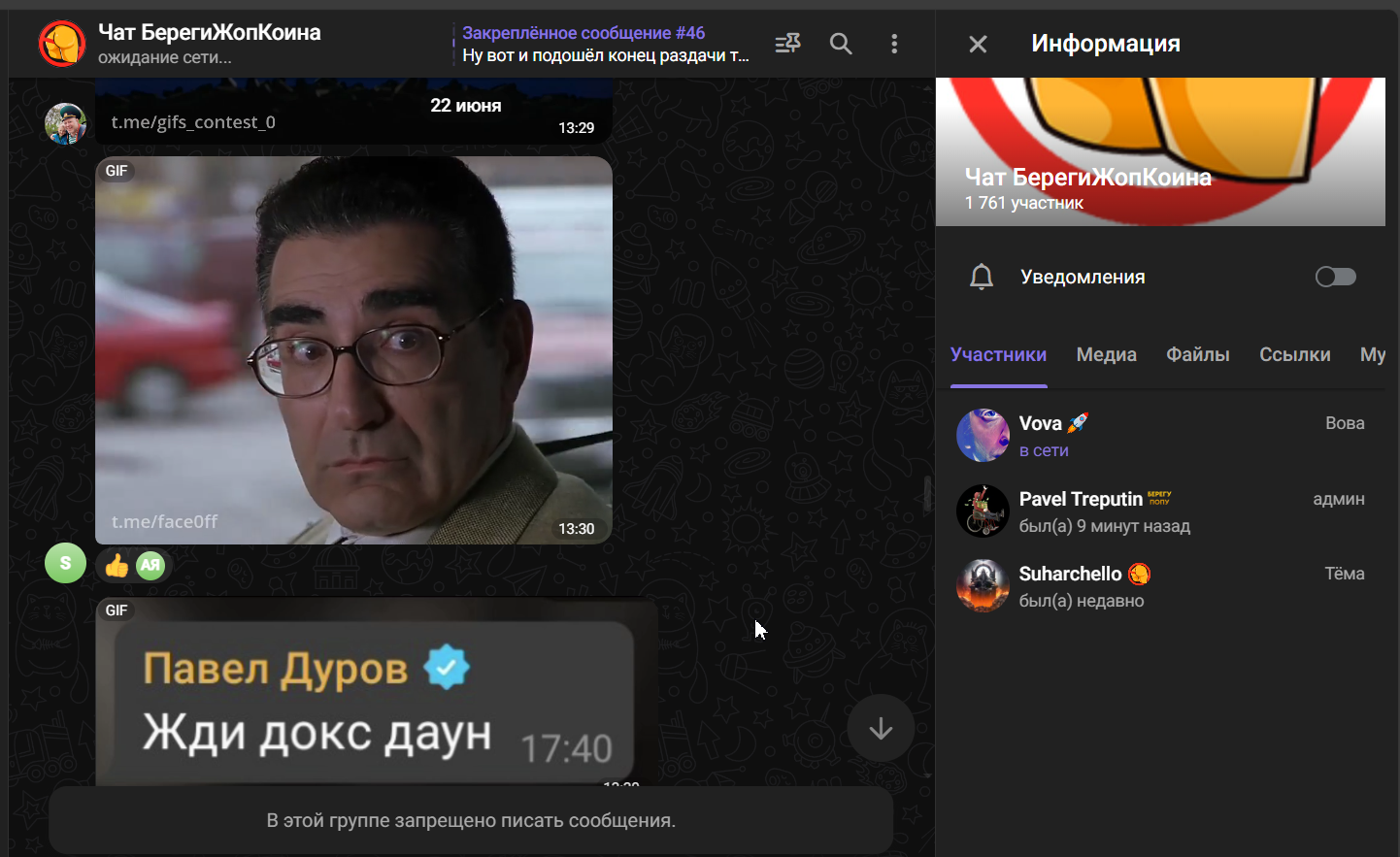Click the green S sender avatar
Screen dimensions: 1400x857
coord(65,563)
